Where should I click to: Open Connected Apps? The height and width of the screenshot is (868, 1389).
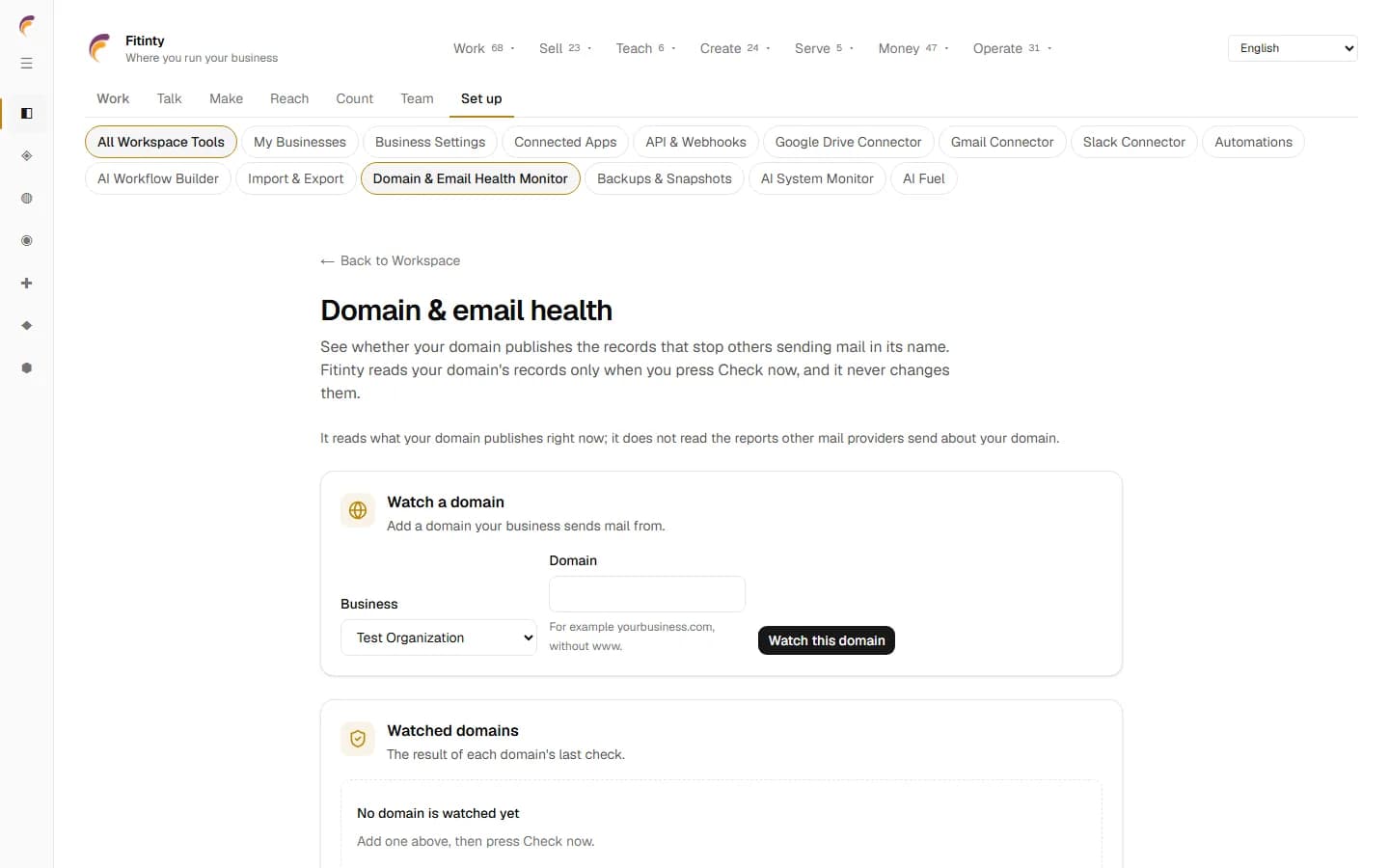tap(565, 142)
